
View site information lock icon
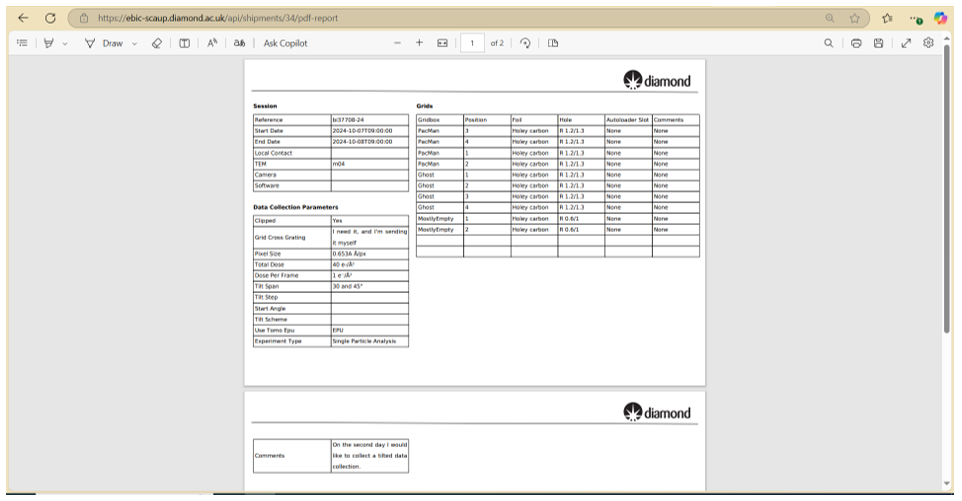coord(84,18)
